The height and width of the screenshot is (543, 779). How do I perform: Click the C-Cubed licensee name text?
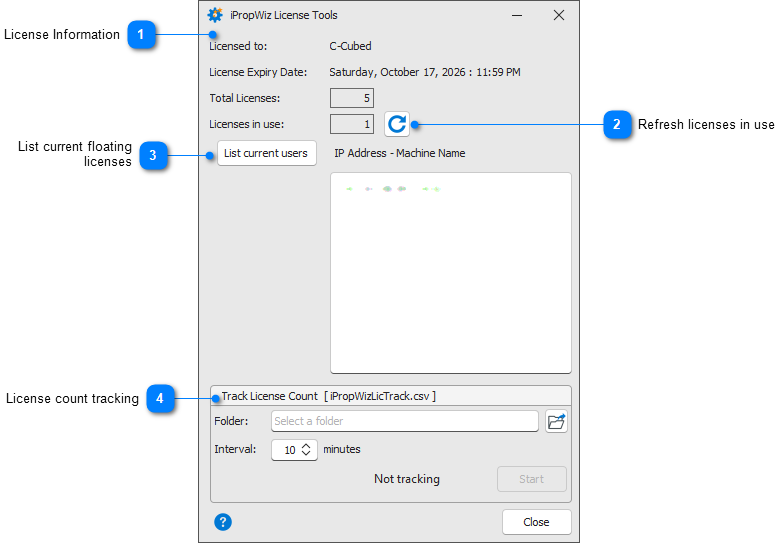tap(350, 46)
